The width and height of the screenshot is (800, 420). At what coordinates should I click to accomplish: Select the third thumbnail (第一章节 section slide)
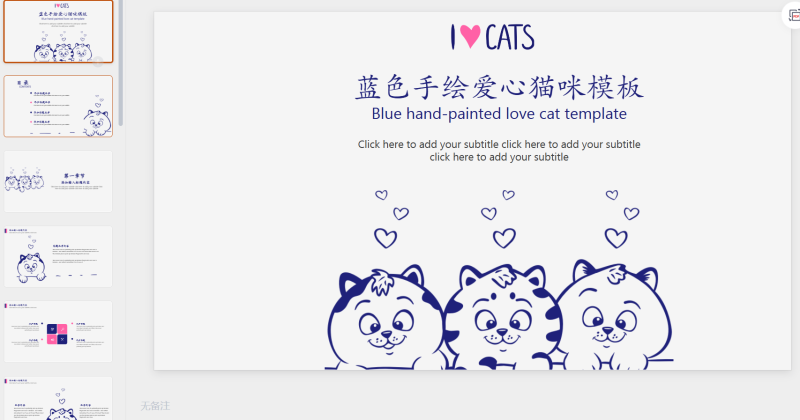coord(58,181)
